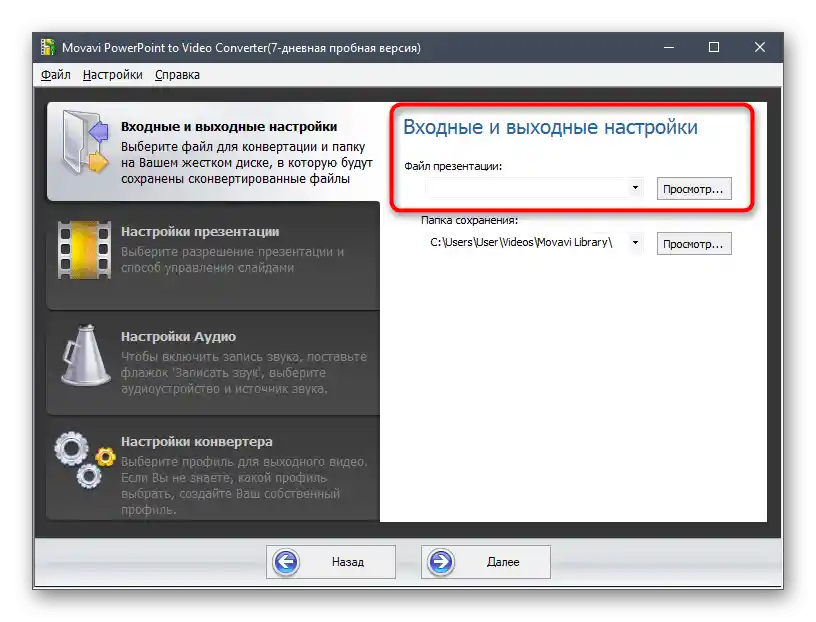Image resolution: width=816 pixels, height=622 pixels.
Task: Click the Файл презентации label
Action: (453, 167)
